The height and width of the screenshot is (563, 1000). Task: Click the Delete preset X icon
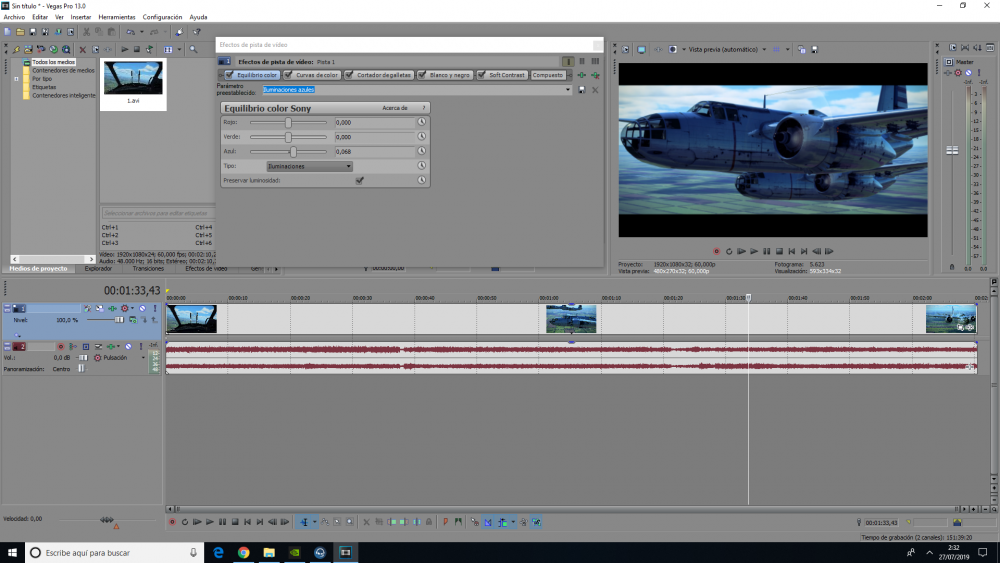(x=595, y=90)
